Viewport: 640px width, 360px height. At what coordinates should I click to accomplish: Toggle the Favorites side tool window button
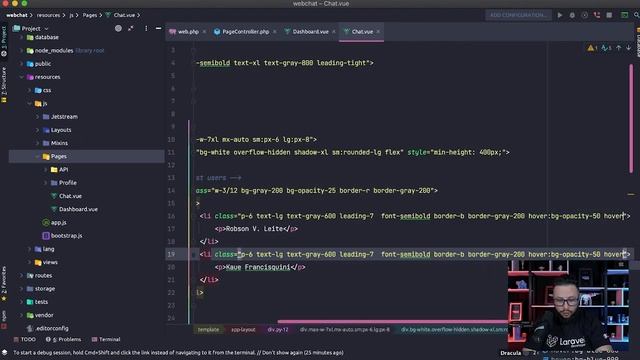pos(4,283)
